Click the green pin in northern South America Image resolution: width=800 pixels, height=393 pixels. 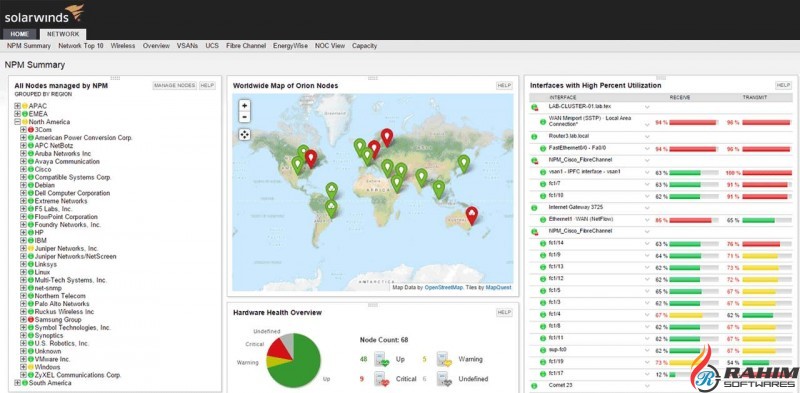(x=332, y=191)
